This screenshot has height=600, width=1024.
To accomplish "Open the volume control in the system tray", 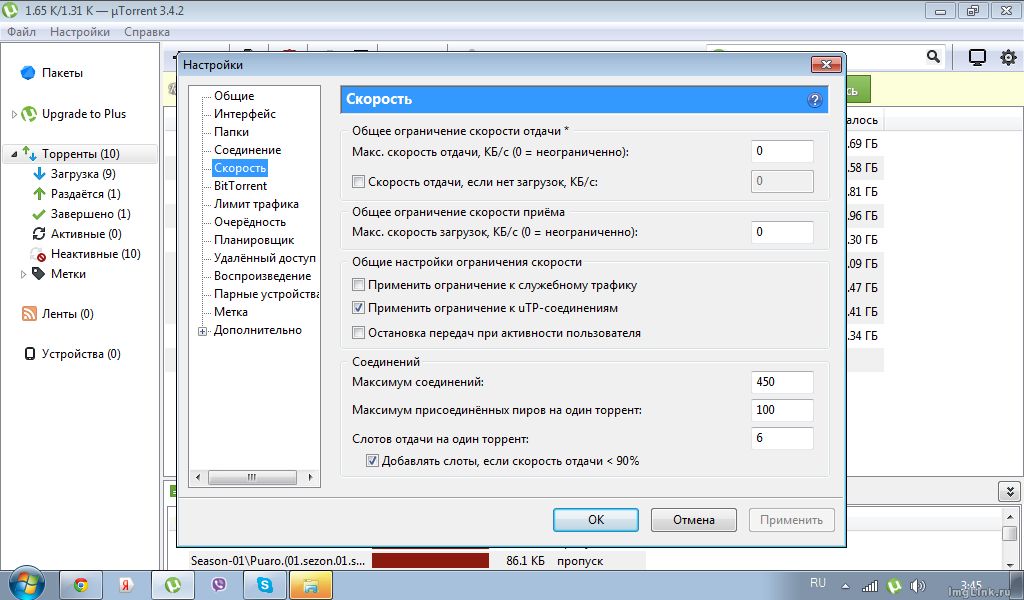I will 918,586.
